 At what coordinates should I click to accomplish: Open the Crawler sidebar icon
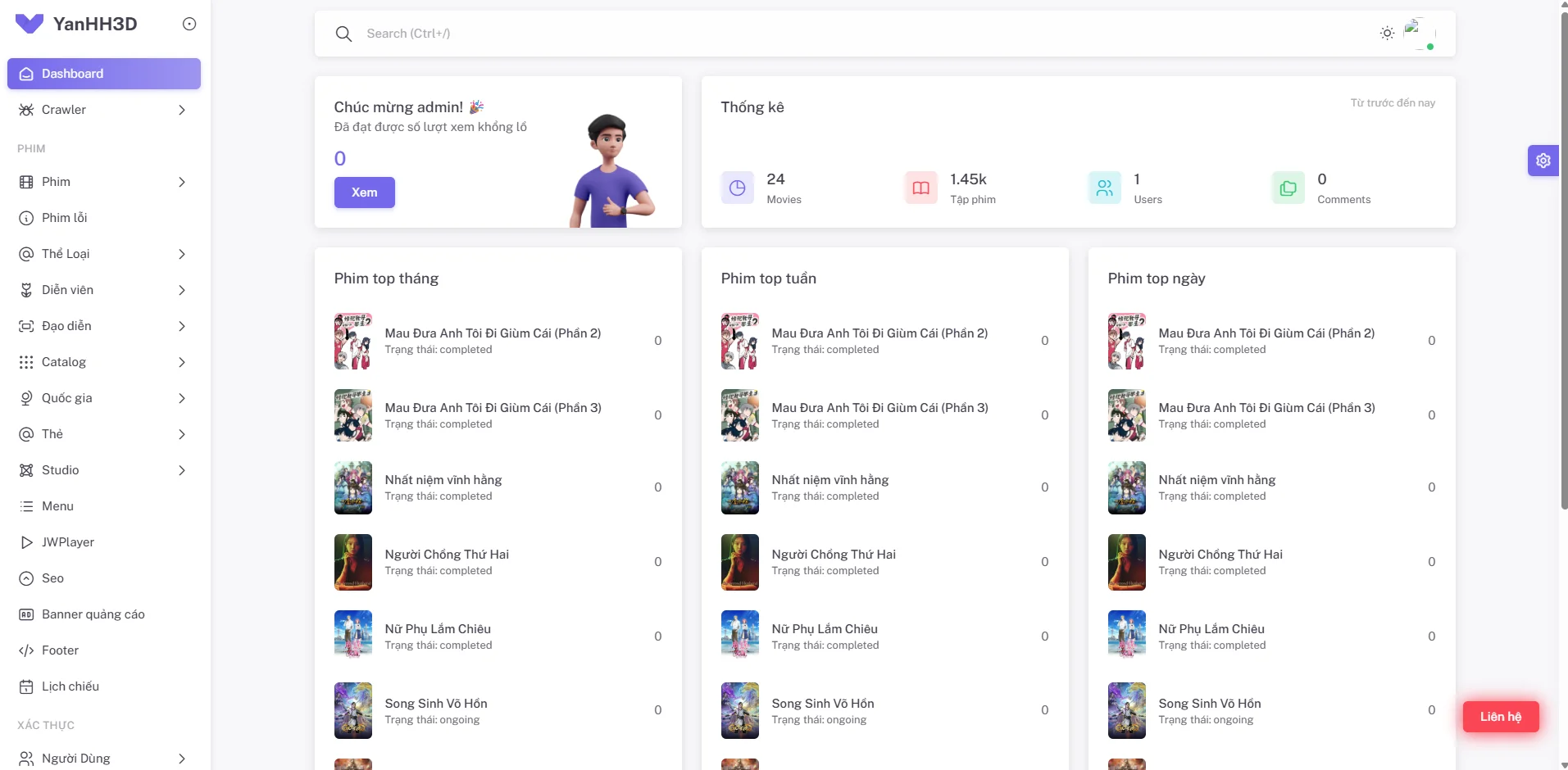point(26,110)
